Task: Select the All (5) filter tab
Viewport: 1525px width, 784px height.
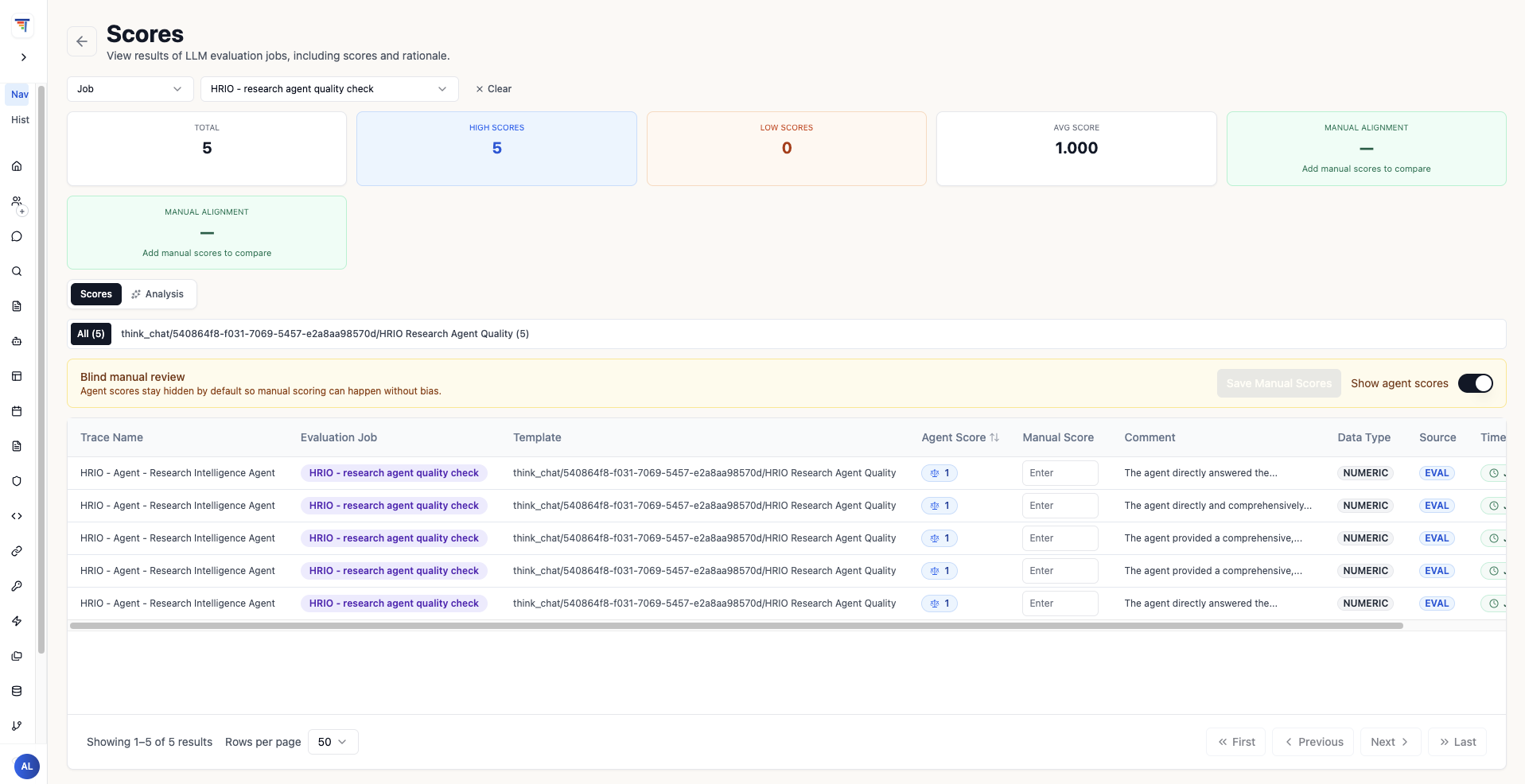Action: pyautogui.click(x=91, y=334)
